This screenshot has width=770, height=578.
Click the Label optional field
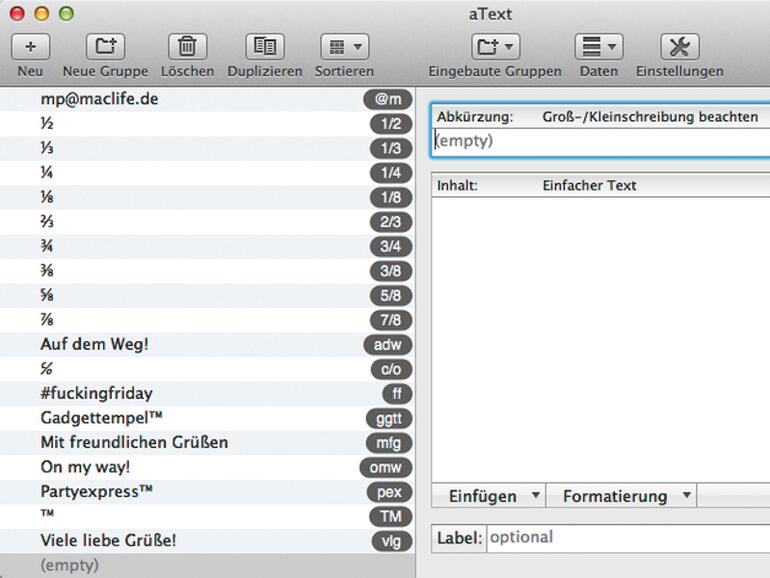[x=629, y=538]
